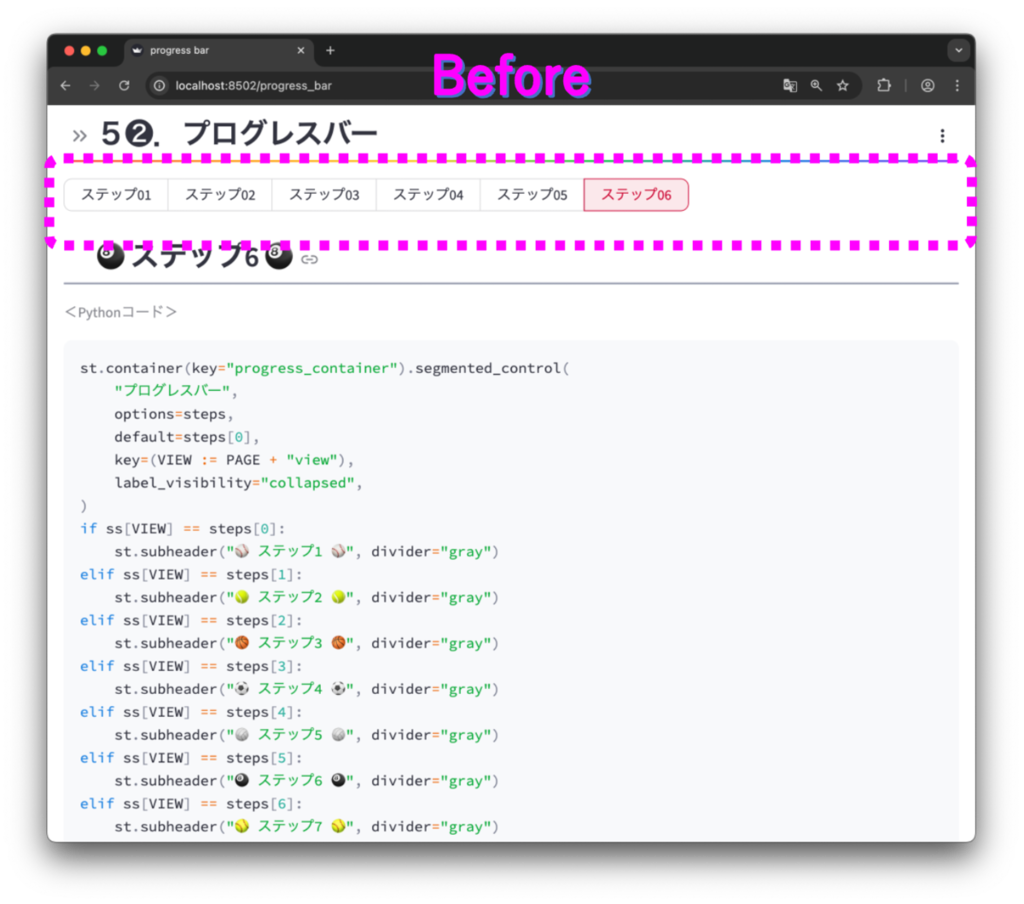Select the ステップ03 segment
Image resolution: width=1024 pixels, height=904 pixels.
tap(324, 195)
